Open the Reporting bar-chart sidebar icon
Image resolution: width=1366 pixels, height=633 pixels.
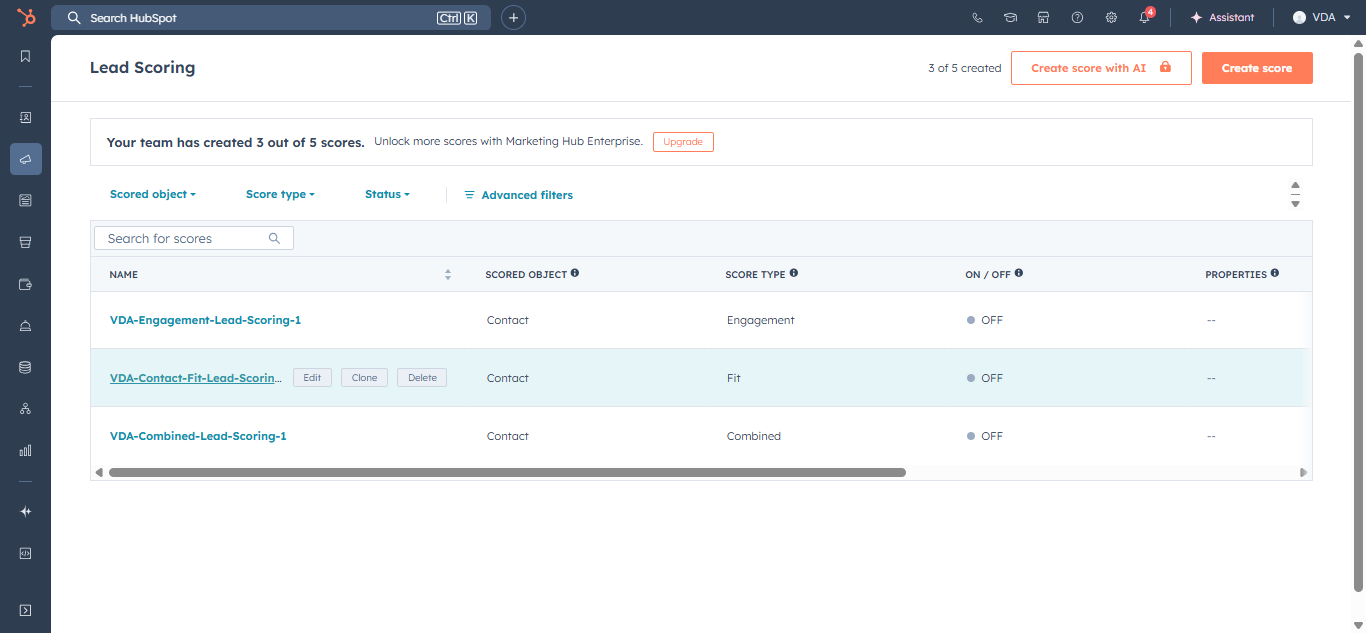pos(26,451)
